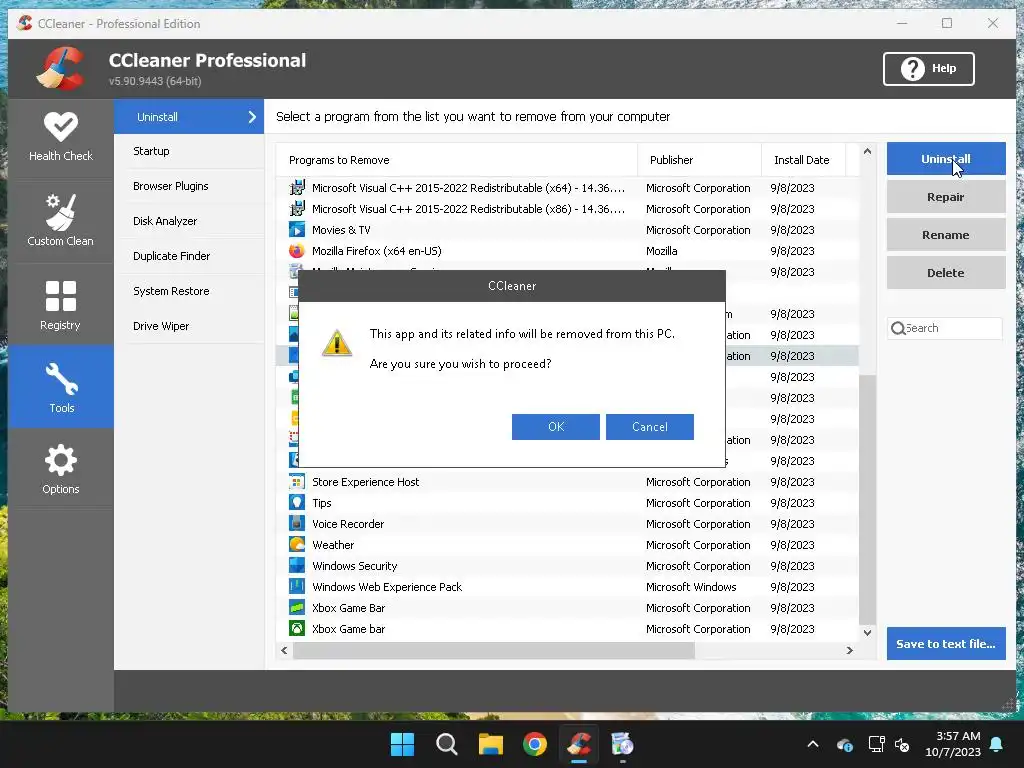Image resolution: width=1024 pixels, height=768 pixels.
Task: Click the CCleaner broom logo in header
Action: point(60,68)
